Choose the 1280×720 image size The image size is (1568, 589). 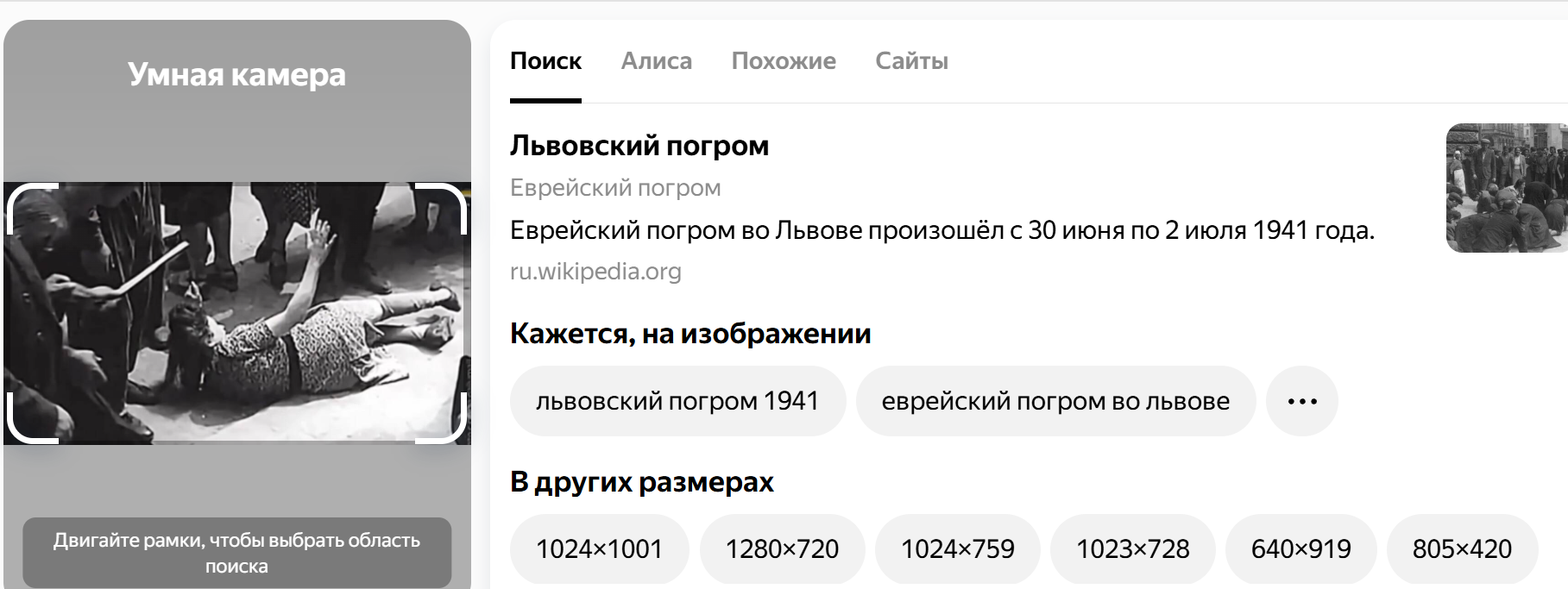[782, 549]
